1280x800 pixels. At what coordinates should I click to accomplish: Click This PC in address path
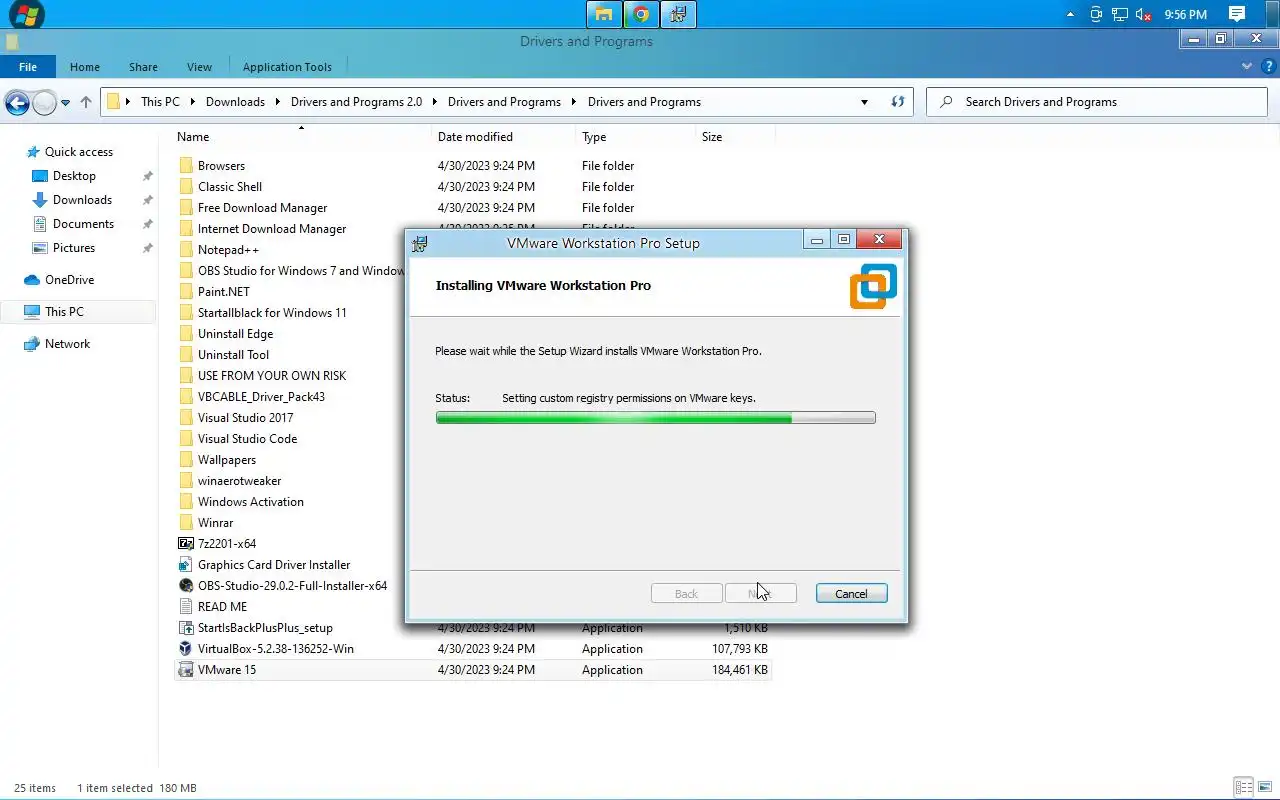coord(160,102)
